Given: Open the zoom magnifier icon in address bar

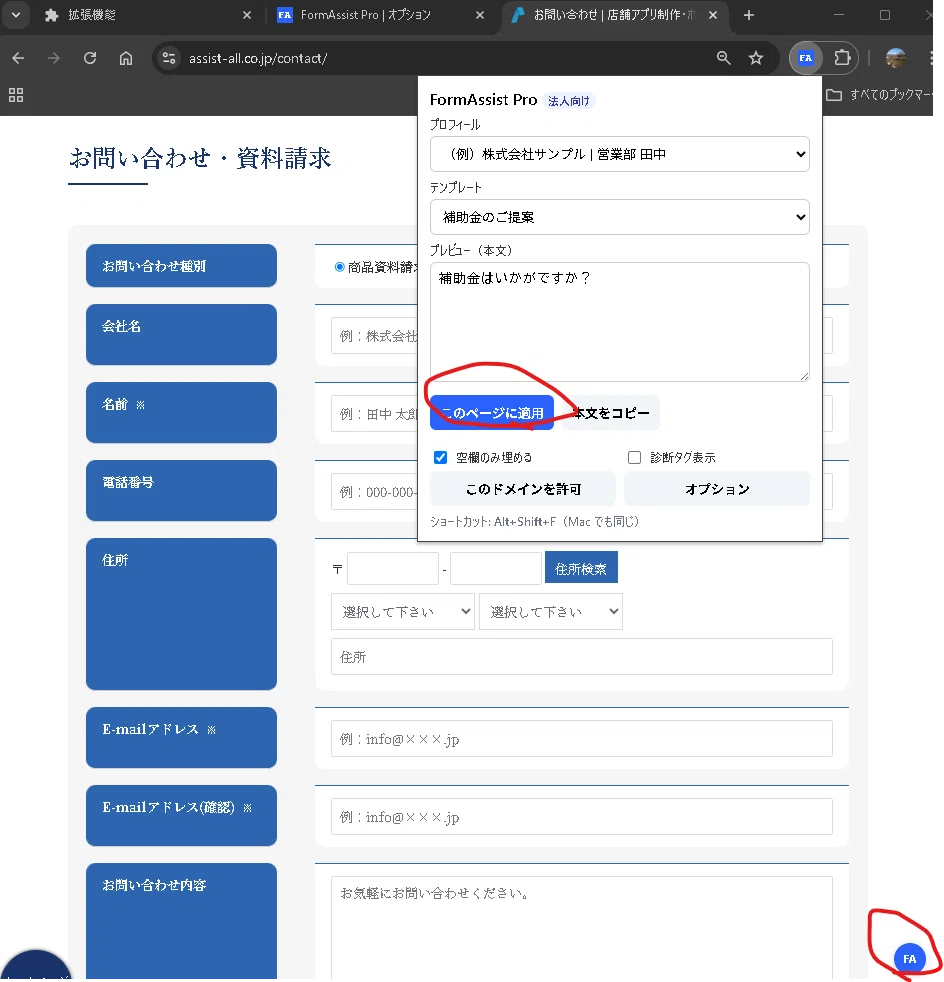Looking at the screenshot, I should 724,58.
